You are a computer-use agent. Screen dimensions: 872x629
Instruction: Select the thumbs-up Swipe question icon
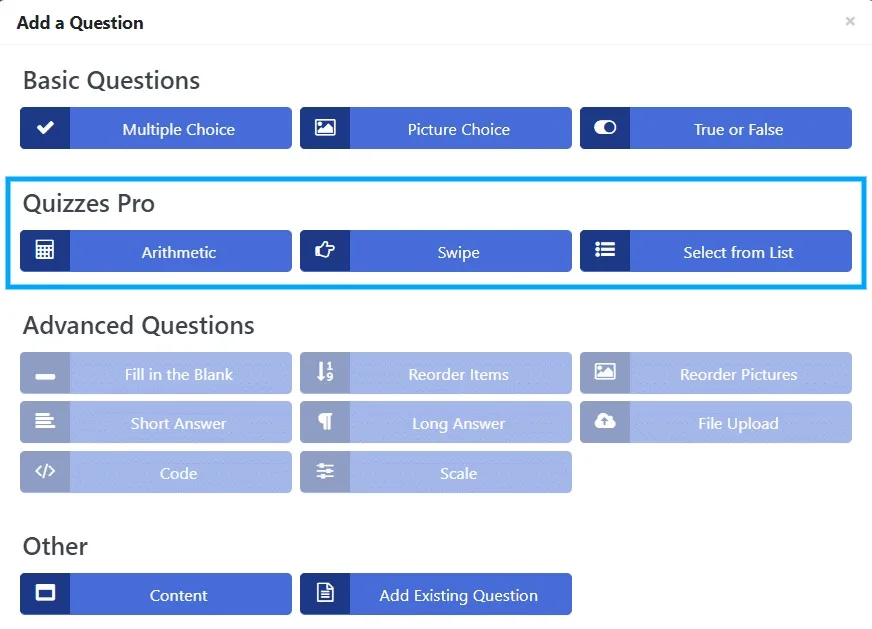[324, 251]
